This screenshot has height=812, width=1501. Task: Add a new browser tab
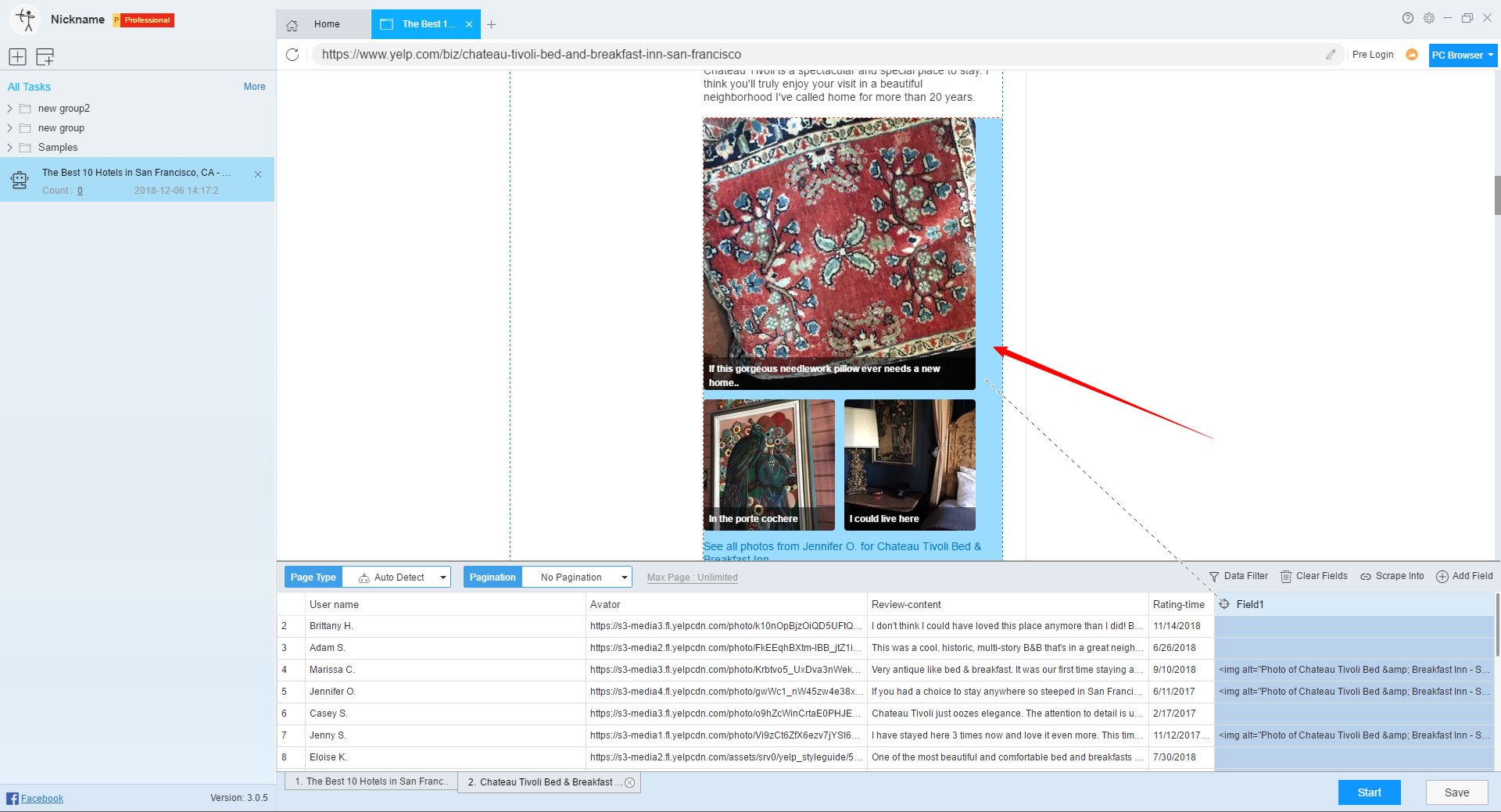[x=491, y=24]
